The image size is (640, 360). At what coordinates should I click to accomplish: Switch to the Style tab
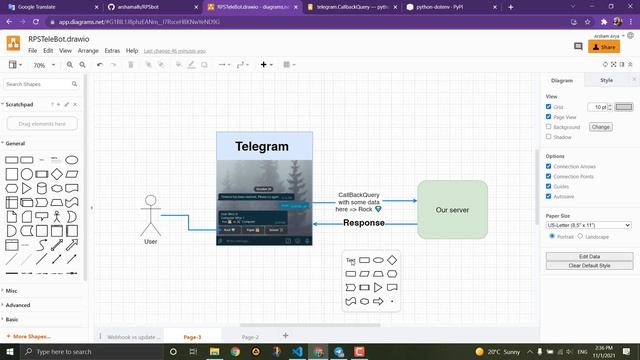pos(606,80)
